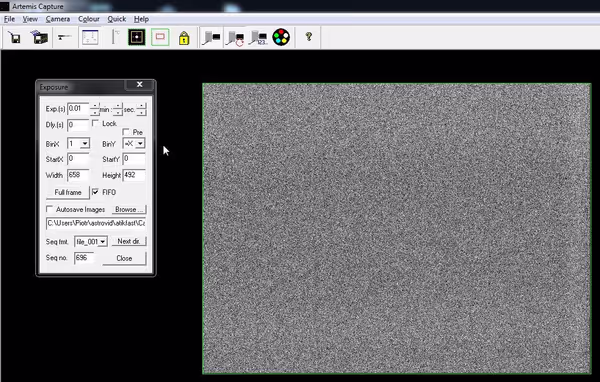This screenshot has width=600, height=382.
Task: Open the colour filter wheel icon
Action: point(281,38)
